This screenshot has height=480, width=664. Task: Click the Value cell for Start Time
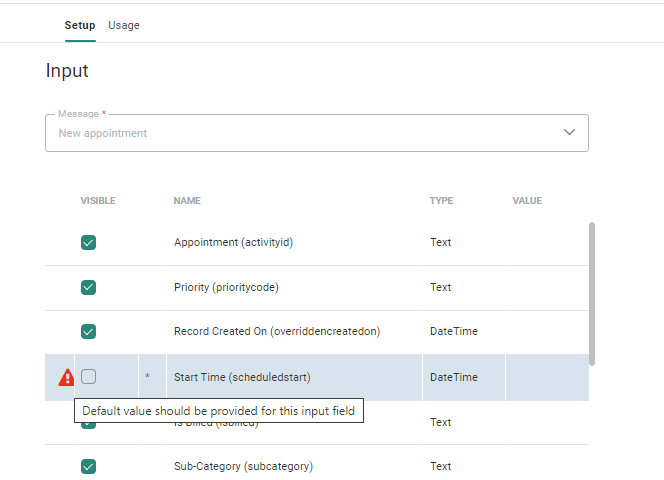click(x=545, y=377)
